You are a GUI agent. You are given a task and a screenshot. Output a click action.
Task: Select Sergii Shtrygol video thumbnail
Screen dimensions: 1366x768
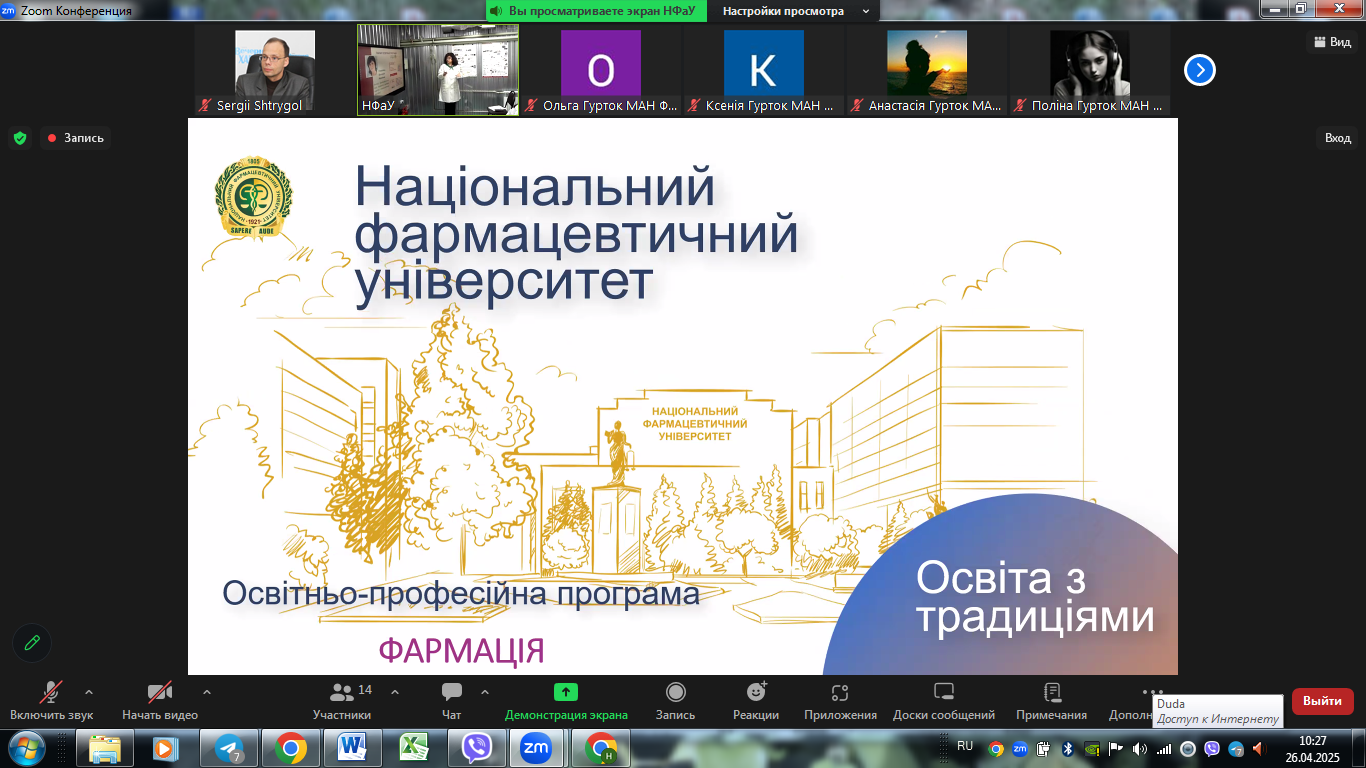[275, 70]
